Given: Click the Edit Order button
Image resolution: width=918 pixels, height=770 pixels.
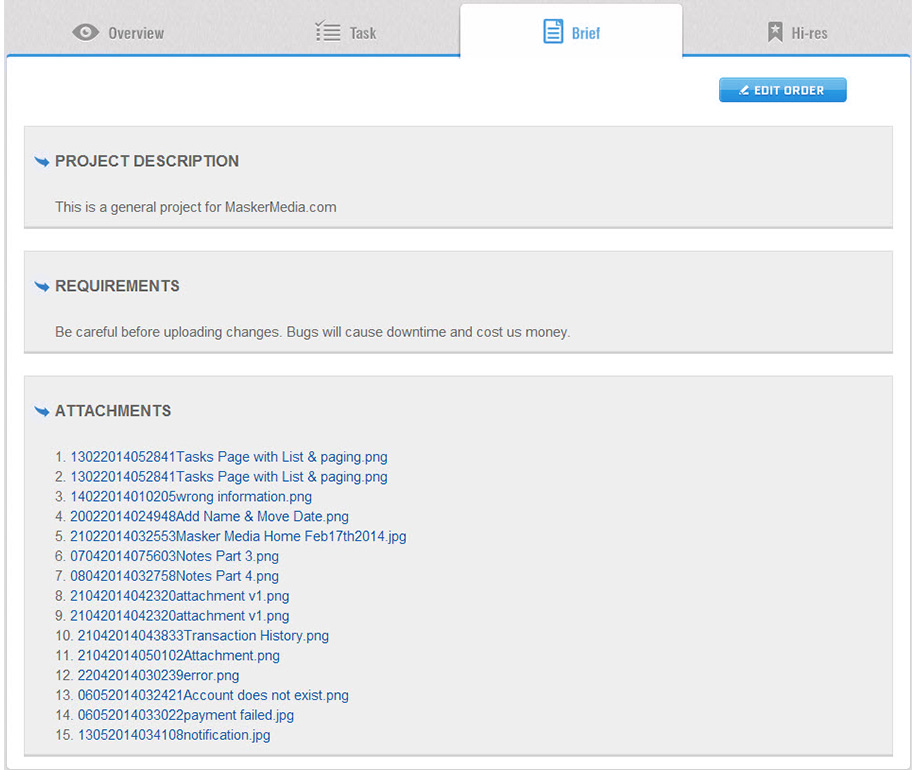Looking at the screenshot, I should tap(783, 90).
